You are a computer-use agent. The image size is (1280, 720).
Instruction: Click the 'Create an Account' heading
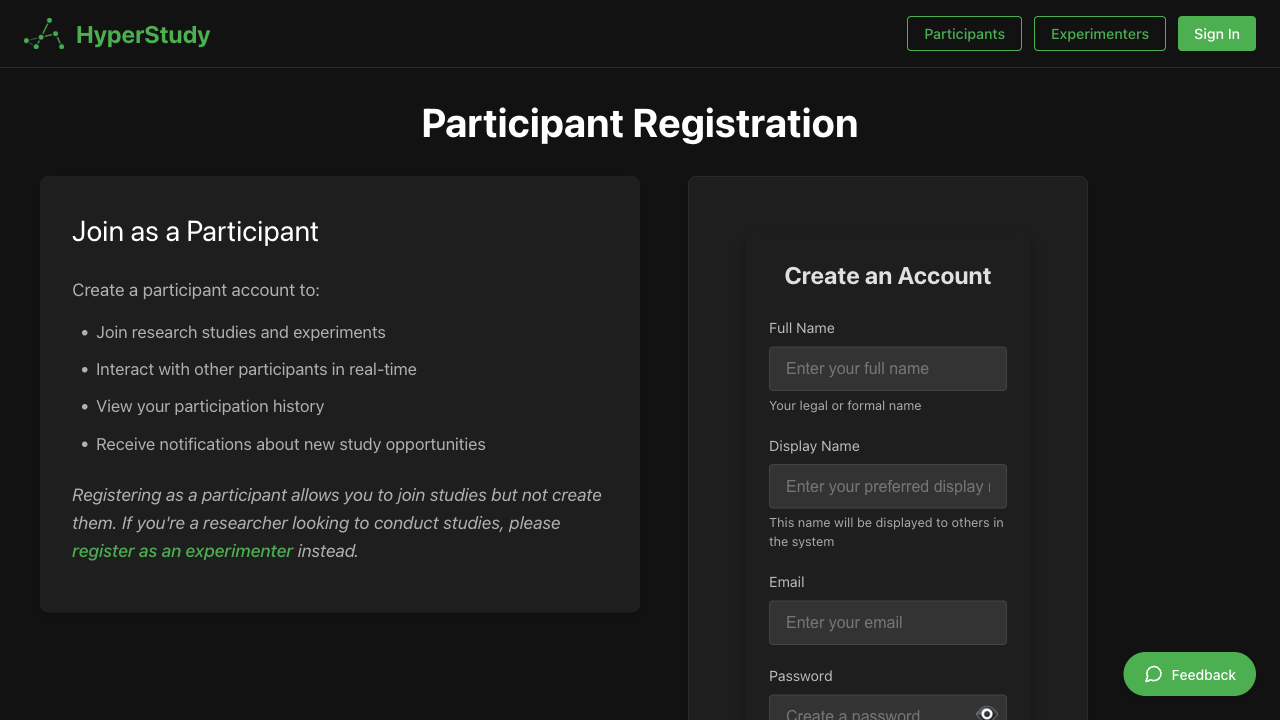pyautogui.click(x=887, y=275)
